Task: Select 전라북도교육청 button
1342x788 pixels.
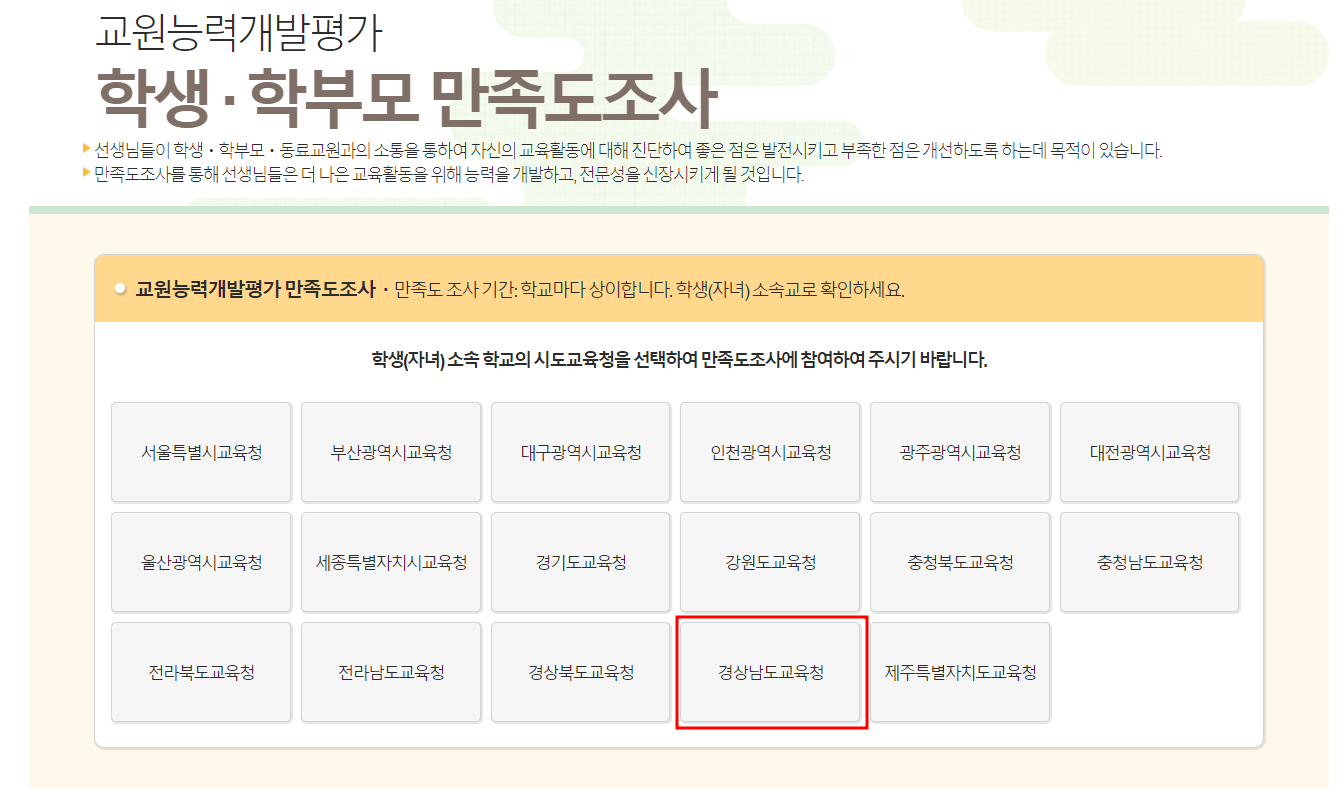Action: [x=201, y=672]
